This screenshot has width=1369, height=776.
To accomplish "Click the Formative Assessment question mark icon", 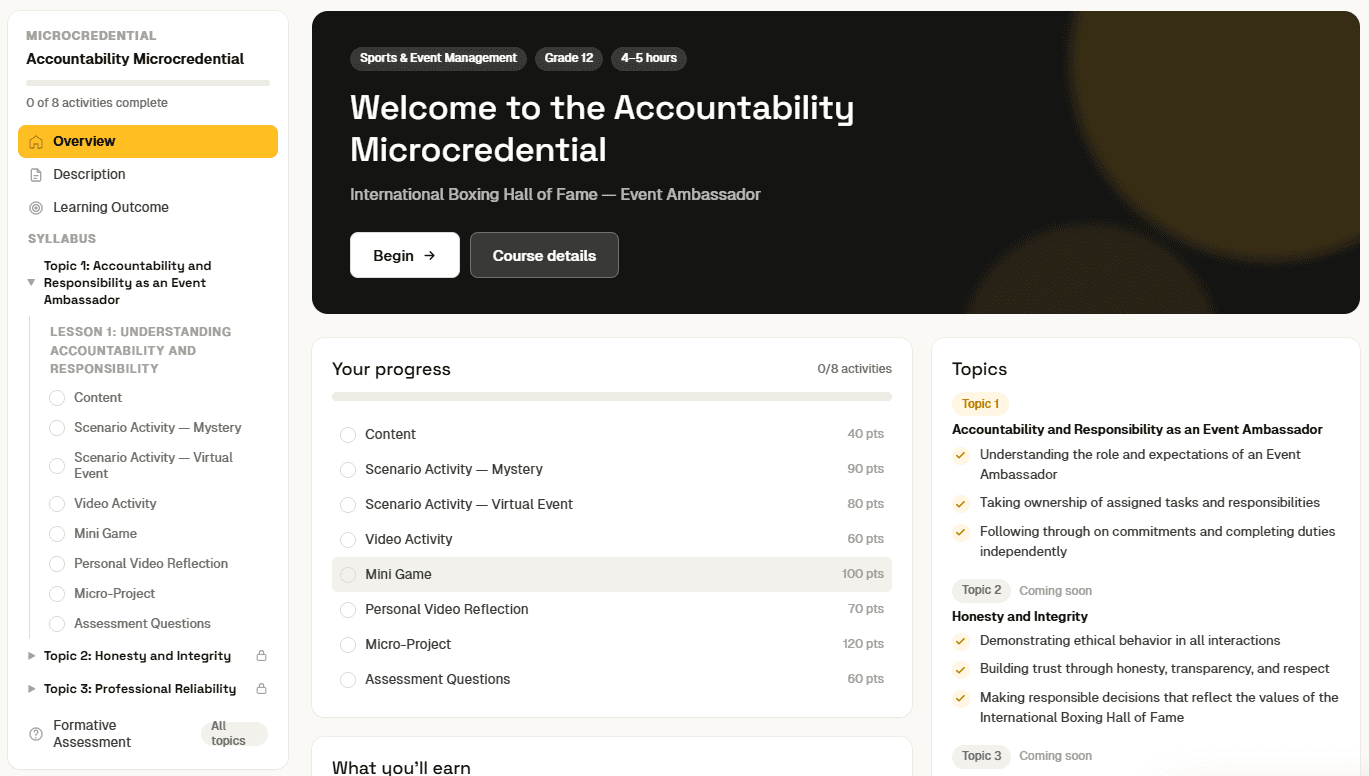I will [36, 734].
